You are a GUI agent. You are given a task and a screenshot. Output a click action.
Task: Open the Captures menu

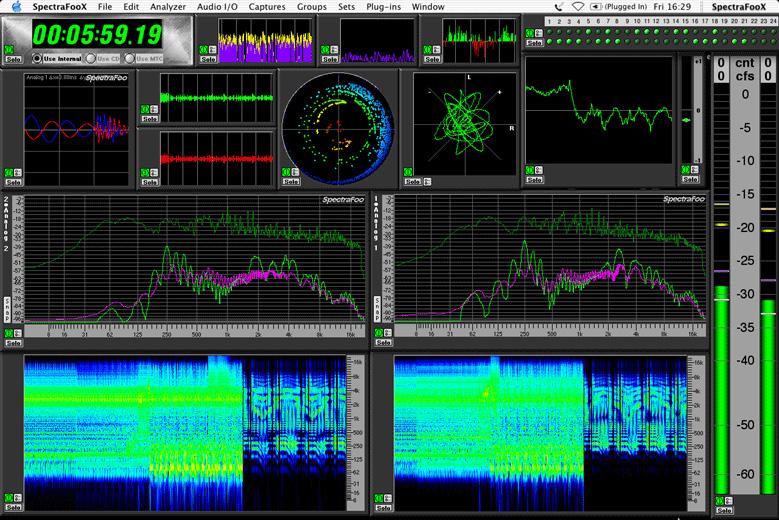(x=267, y=7)
